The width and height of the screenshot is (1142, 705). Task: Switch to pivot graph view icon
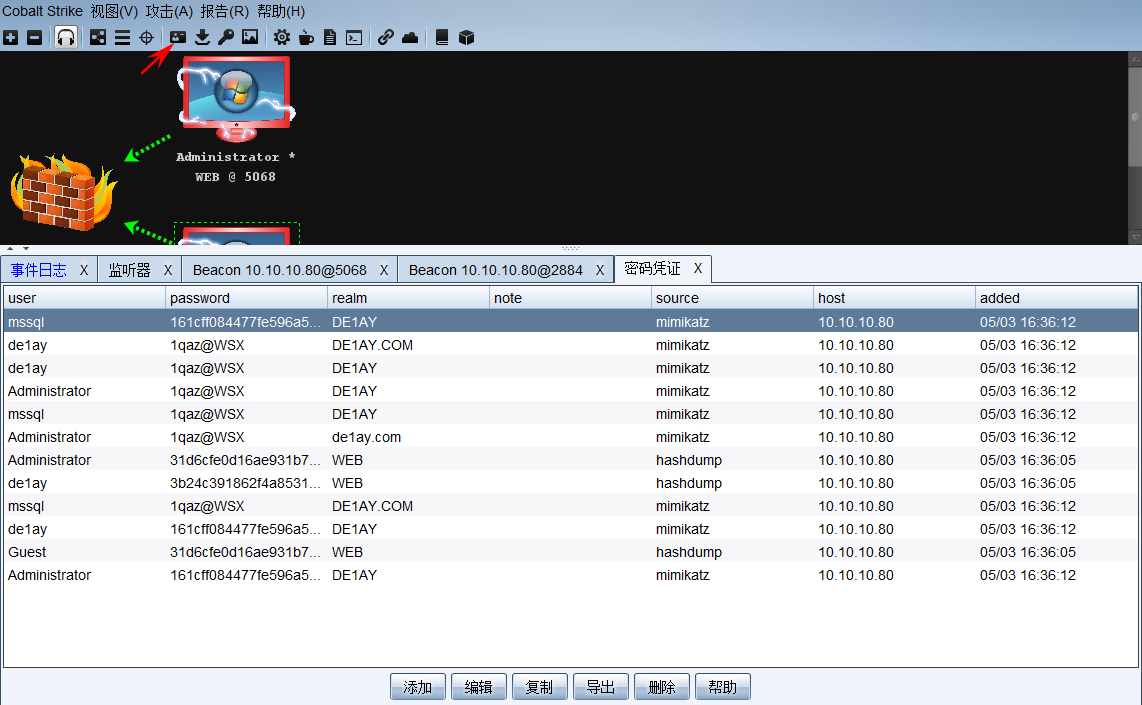coord(98,38)
